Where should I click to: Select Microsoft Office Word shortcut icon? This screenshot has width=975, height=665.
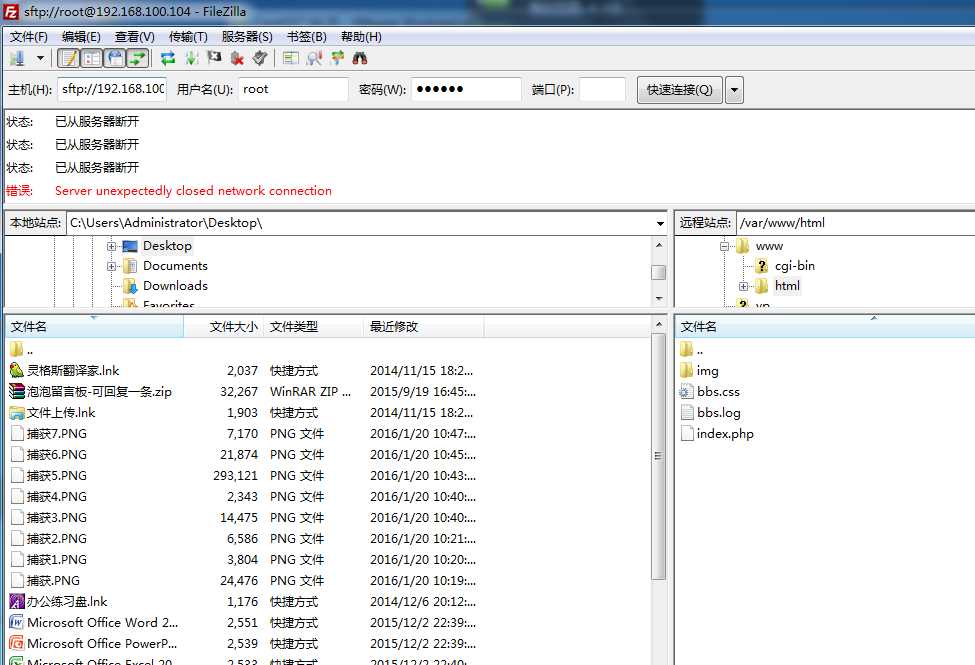point(17,622)
